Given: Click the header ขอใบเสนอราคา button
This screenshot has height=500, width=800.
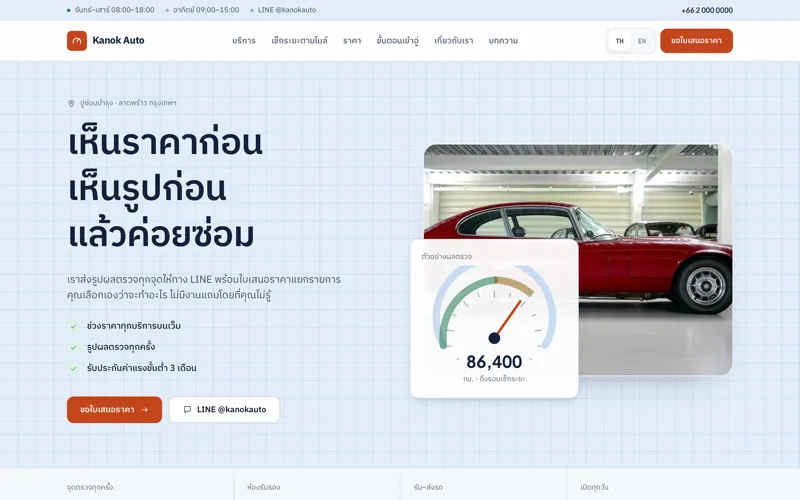Looking at the screenshot, I should (696, 41).
